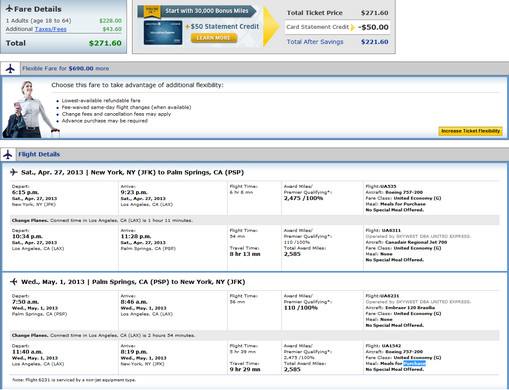This screenshot has height=390, width=509.
Task: Open Flexible Fare for $690.00 more link
Action: click(66, 68)
